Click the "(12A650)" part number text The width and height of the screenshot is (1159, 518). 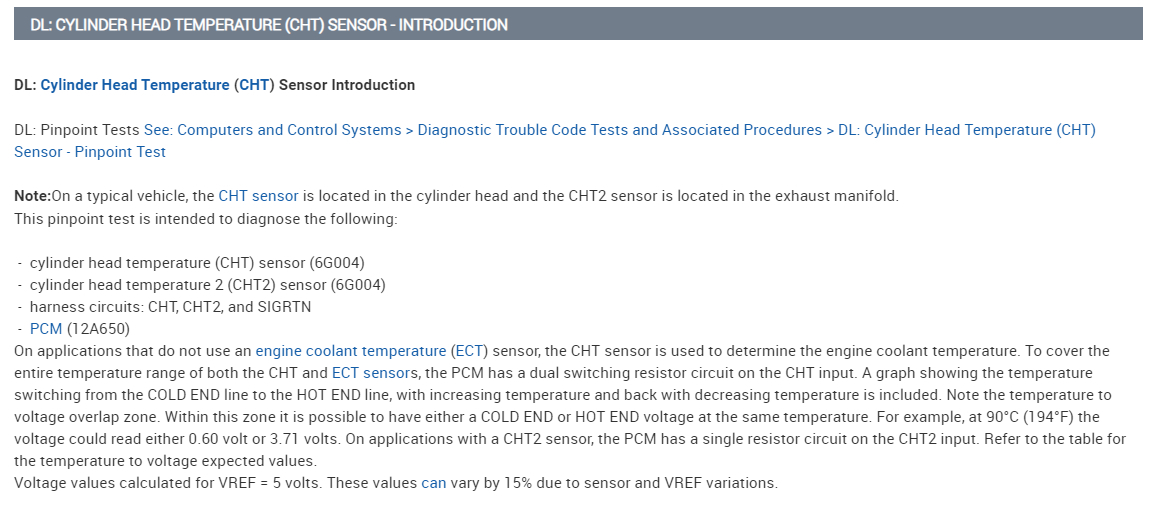(x=98, y=328)
